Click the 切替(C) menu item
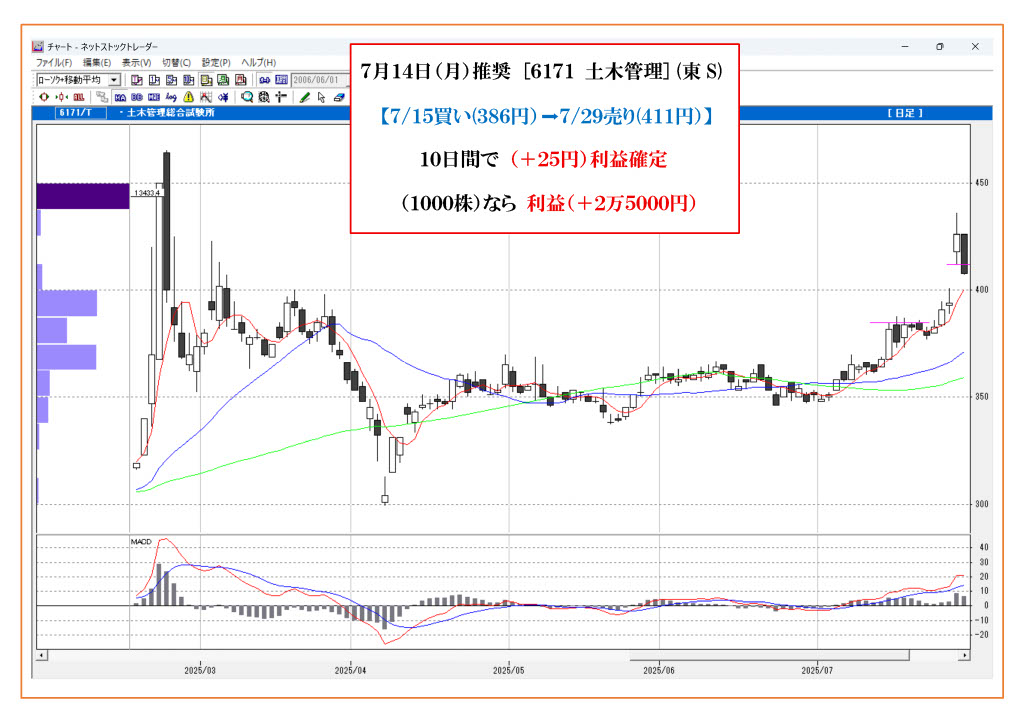1024x726 pixels. coord(176,62)
